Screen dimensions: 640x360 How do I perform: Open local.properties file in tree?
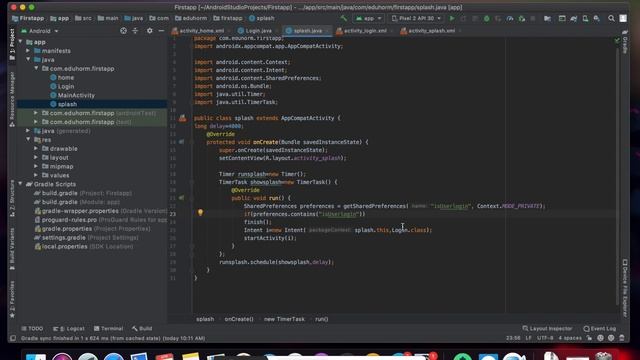(x=64, y=247)
